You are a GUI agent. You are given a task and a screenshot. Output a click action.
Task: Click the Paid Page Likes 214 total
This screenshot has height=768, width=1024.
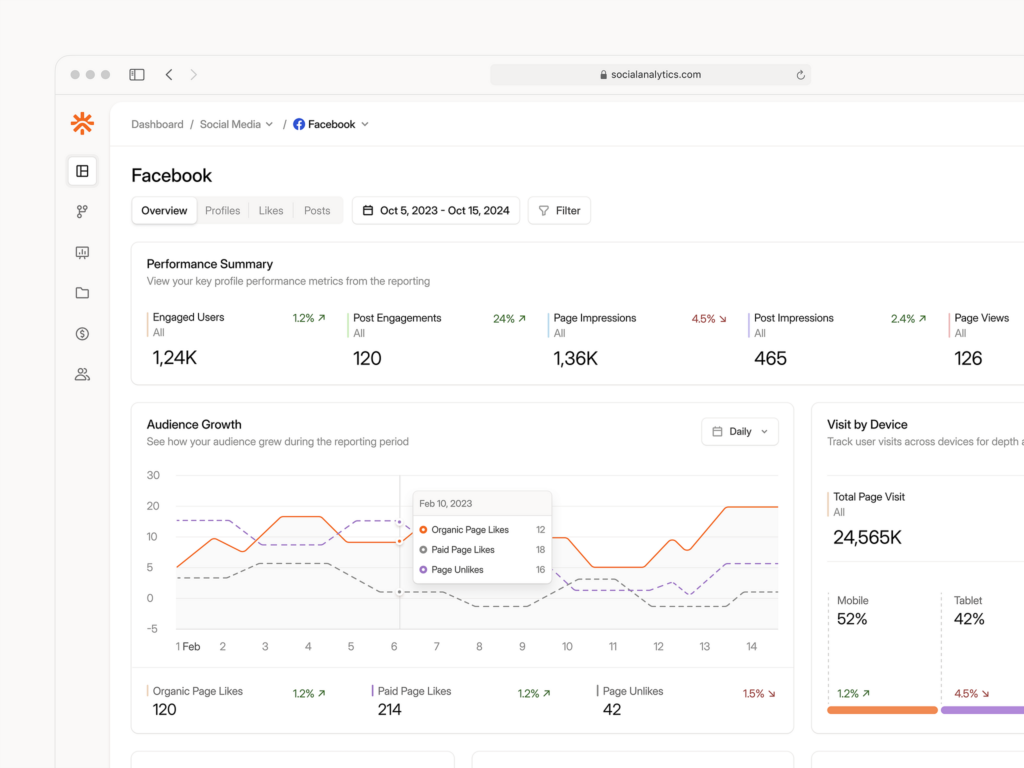point(390,710)
